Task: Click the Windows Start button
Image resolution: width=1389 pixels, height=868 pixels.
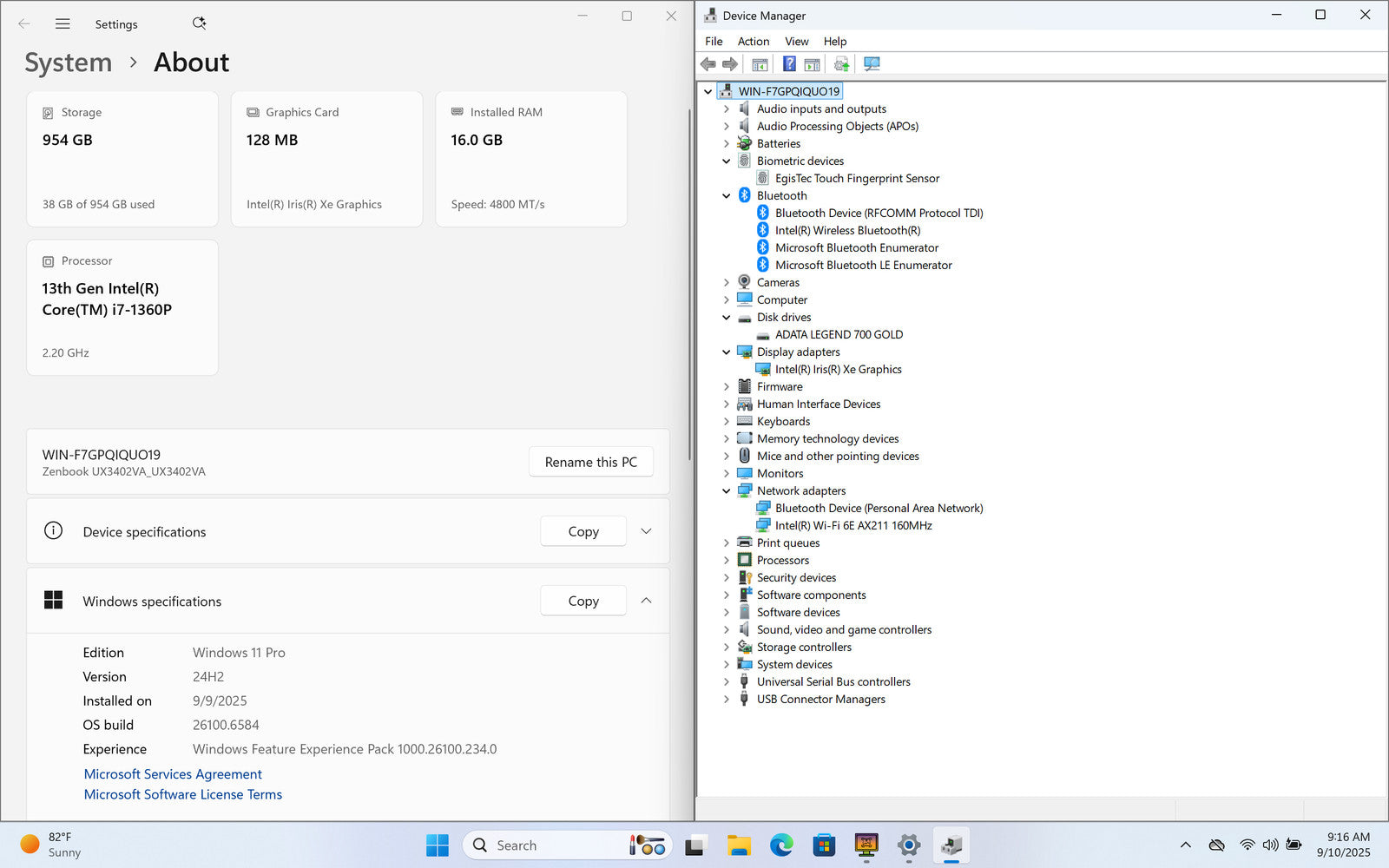Action: (438, 845)
